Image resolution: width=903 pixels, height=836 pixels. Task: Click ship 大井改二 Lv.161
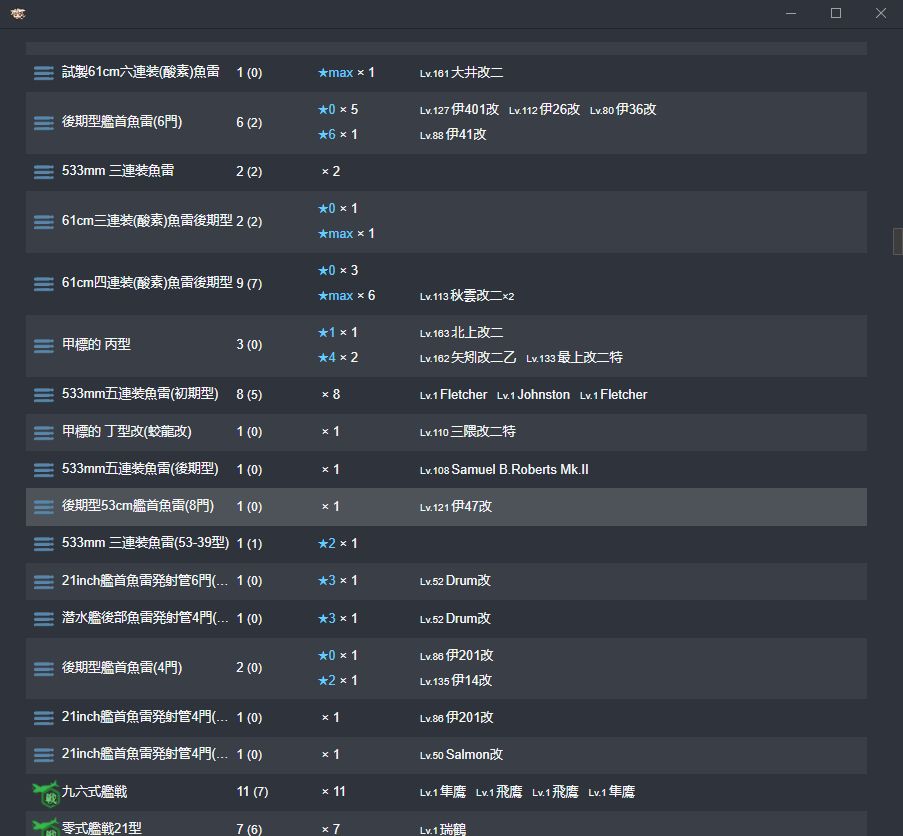(x=461, y=73)
